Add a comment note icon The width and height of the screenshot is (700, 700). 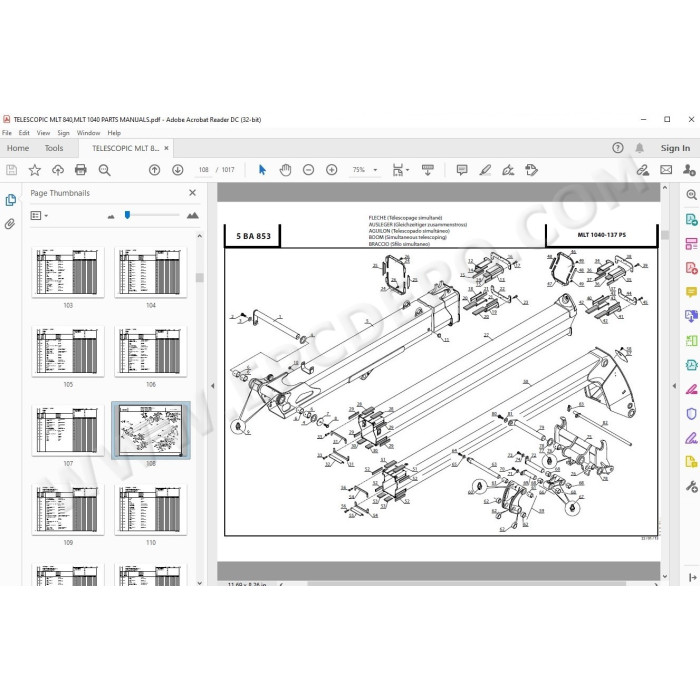(462, 170)
